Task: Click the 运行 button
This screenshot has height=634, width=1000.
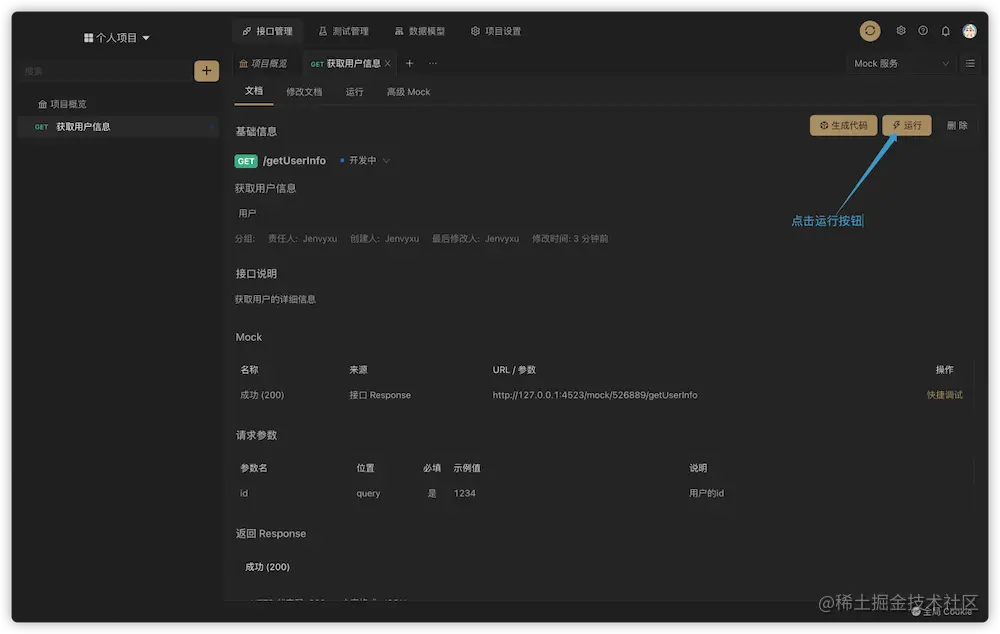Action: (x=905, y=125)
